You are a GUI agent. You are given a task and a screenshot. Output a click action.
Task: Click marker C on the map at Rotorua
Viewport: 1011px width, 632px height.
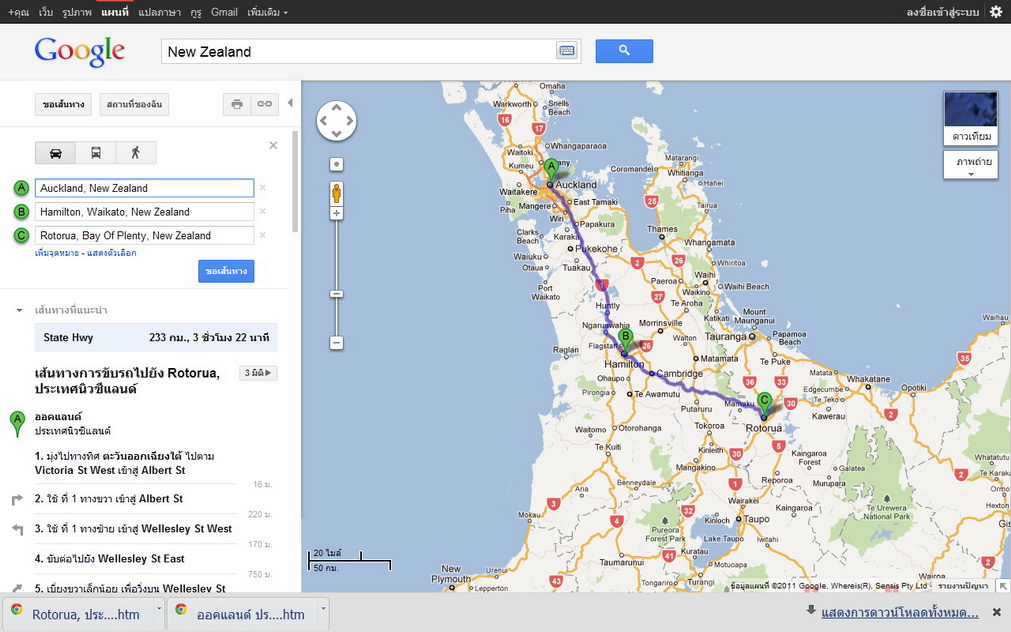(x=764, y=406)
